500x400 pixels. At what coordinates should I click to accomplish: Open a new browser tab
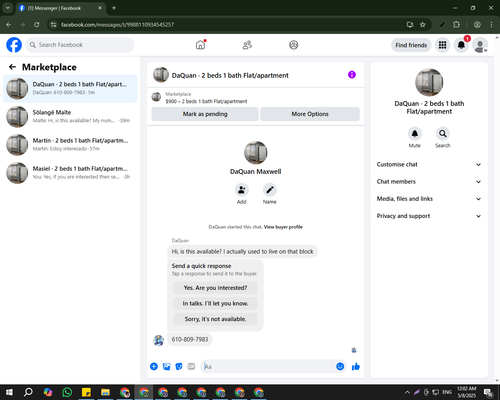pos(114,8)
